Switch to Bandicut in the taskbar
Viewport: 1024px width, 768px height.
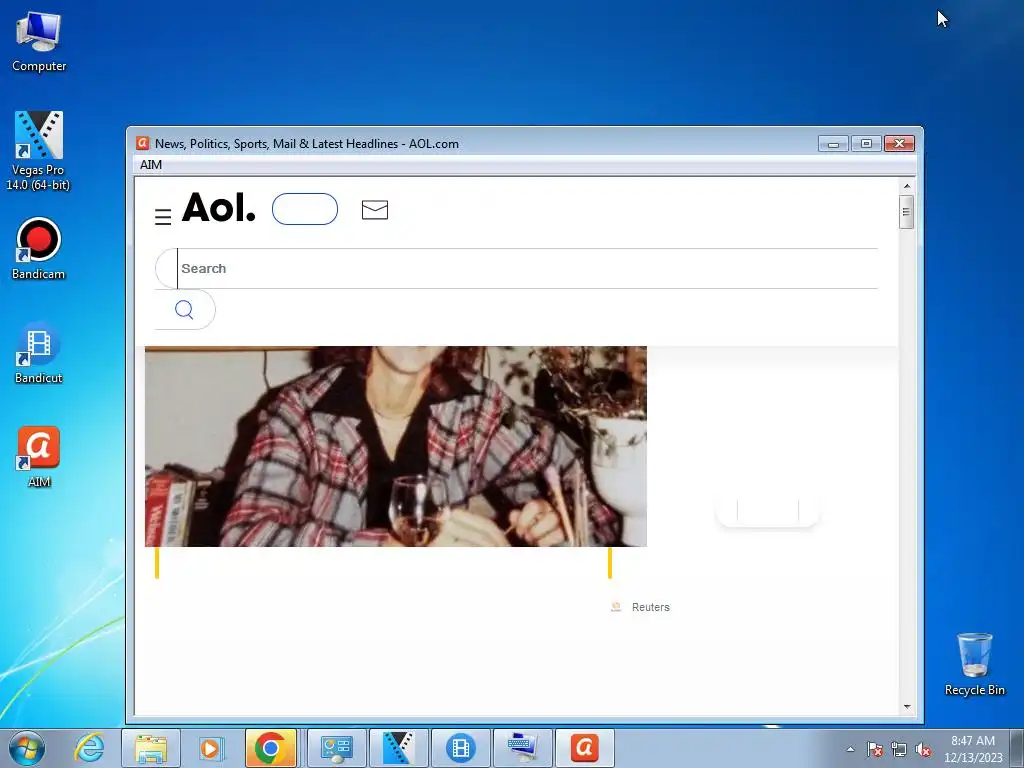pos(460,748)
